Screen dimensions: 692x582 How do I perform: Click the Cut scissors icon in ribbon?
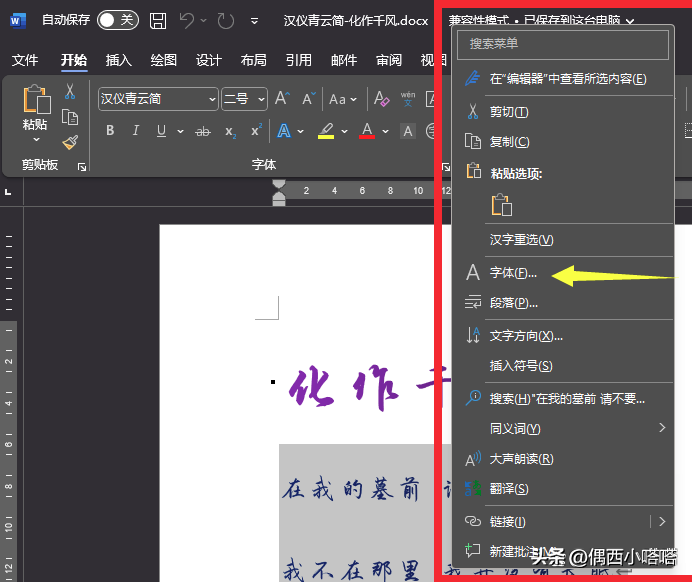[x=70, y=92]
